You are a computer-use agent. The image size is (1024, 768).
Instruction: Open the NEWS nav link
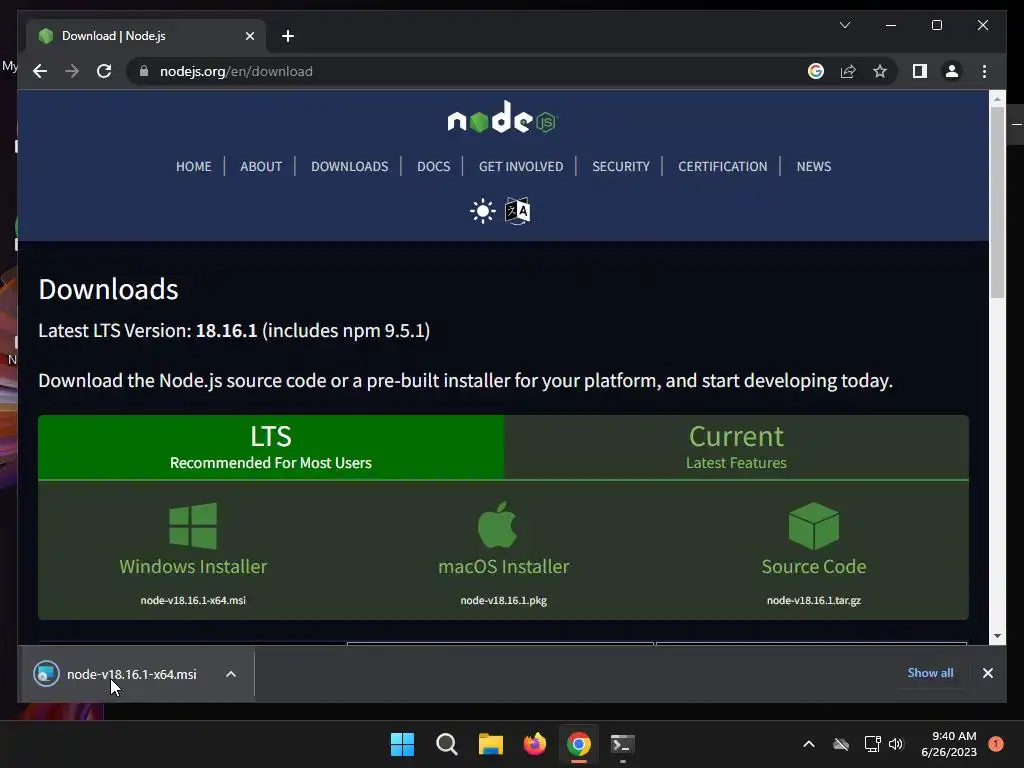814,167
